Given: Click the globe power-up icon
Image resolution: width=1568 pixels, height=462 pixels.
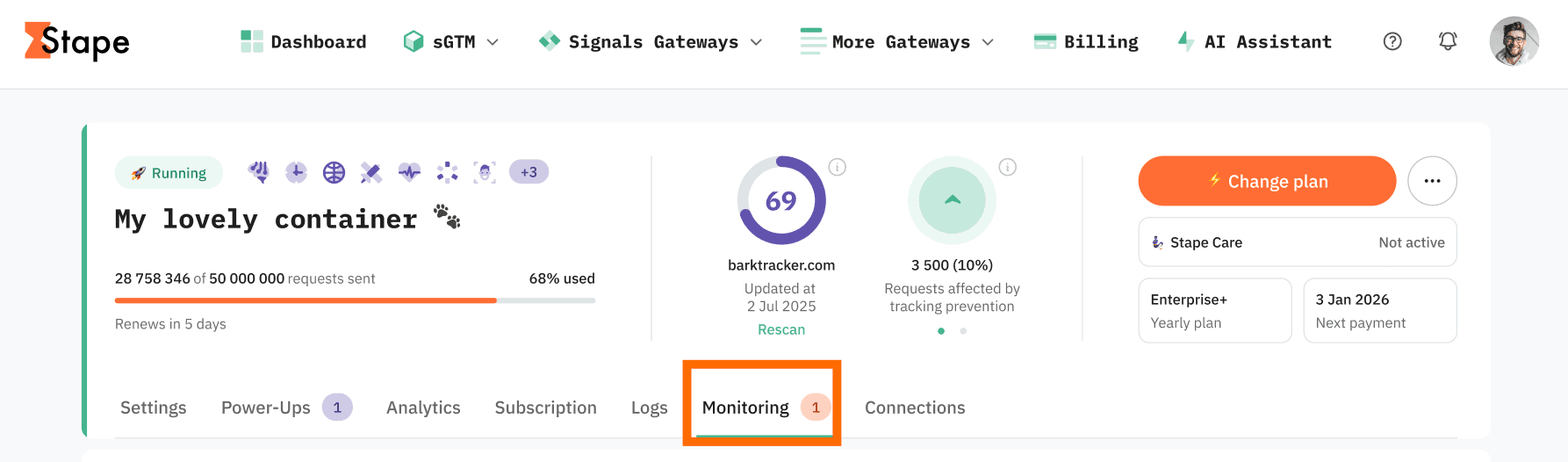Looking at the screenshot, I should (334, 172).
